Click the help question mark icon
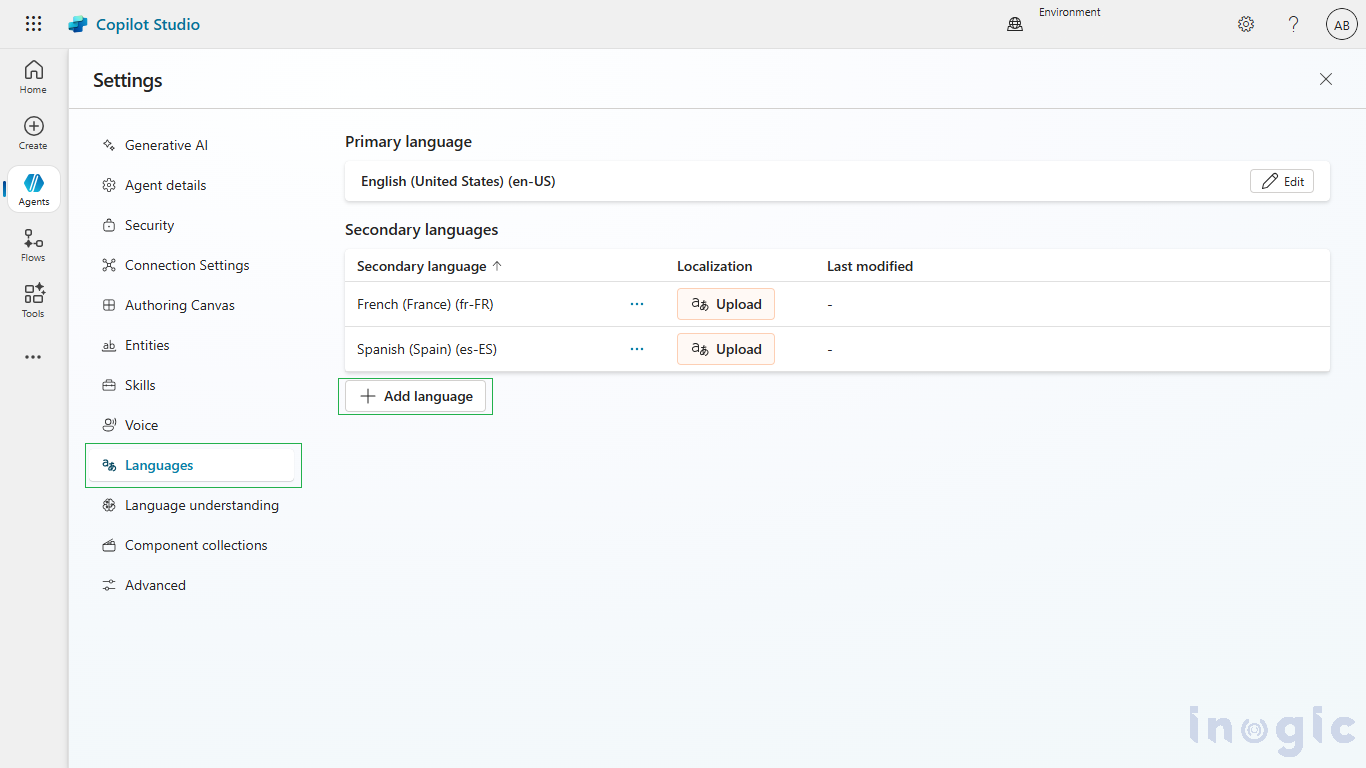Screen dimensions: 1366x768 [1293, 24]
